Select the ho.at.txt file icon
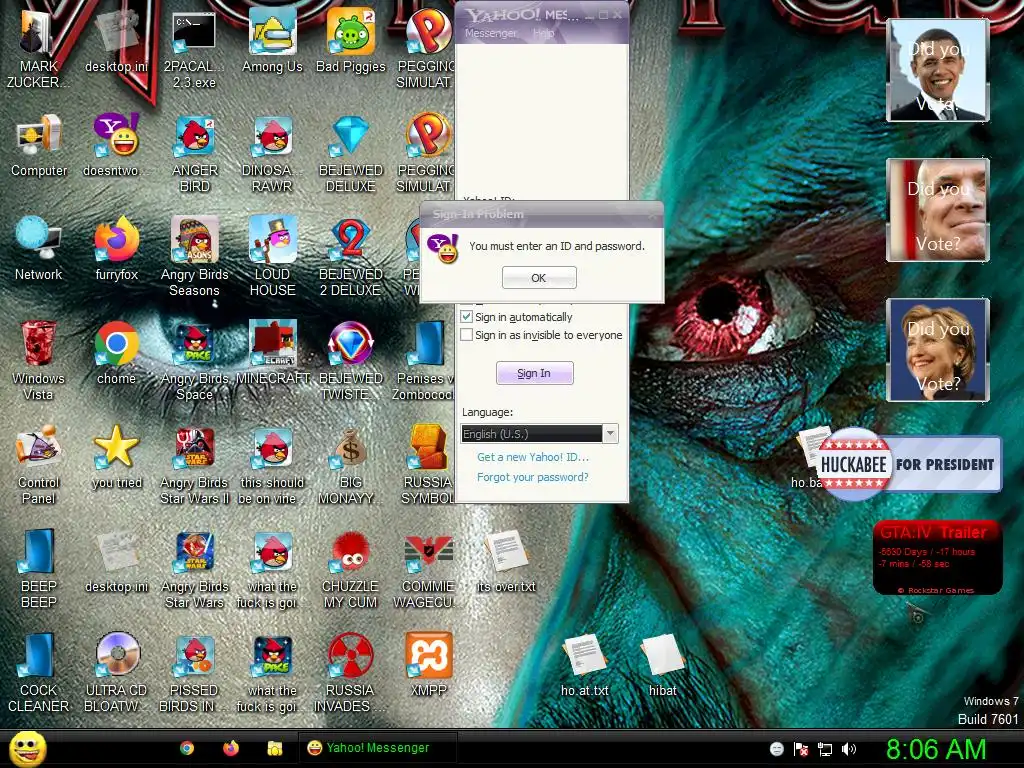Viewport: 1024px width, 768px height. tap(584, 665)
